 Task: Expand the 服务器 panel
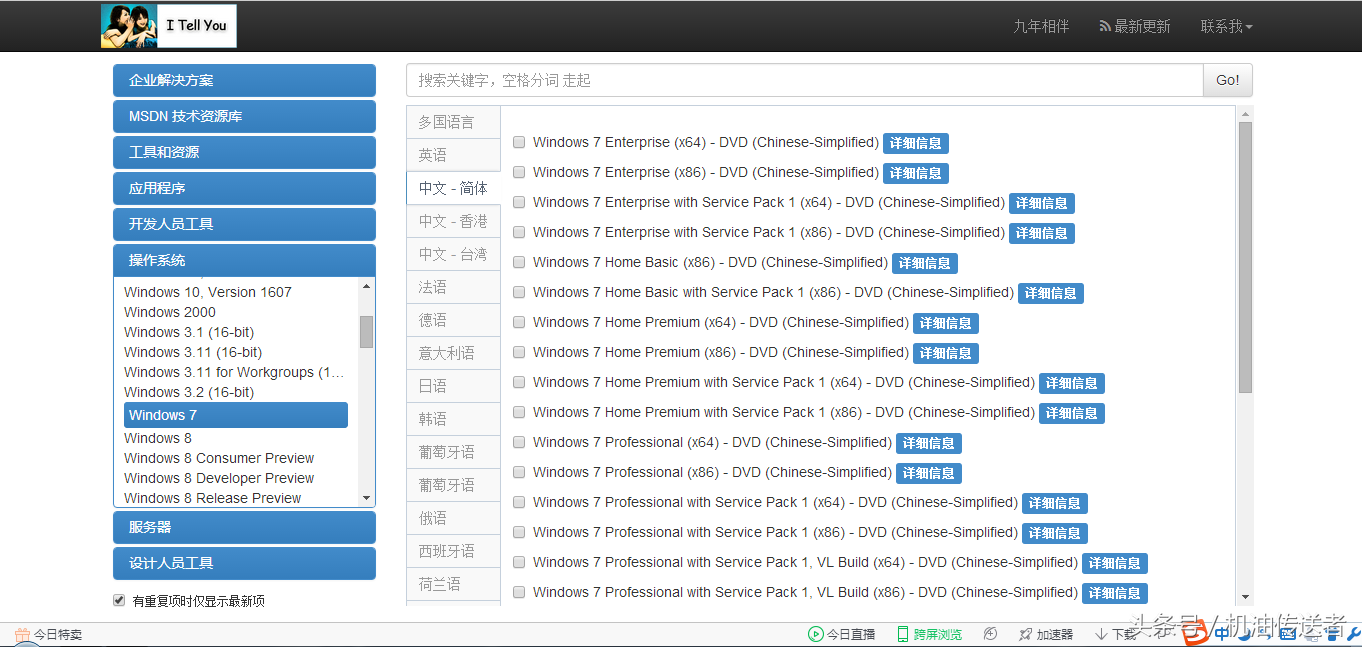(244, 527)
